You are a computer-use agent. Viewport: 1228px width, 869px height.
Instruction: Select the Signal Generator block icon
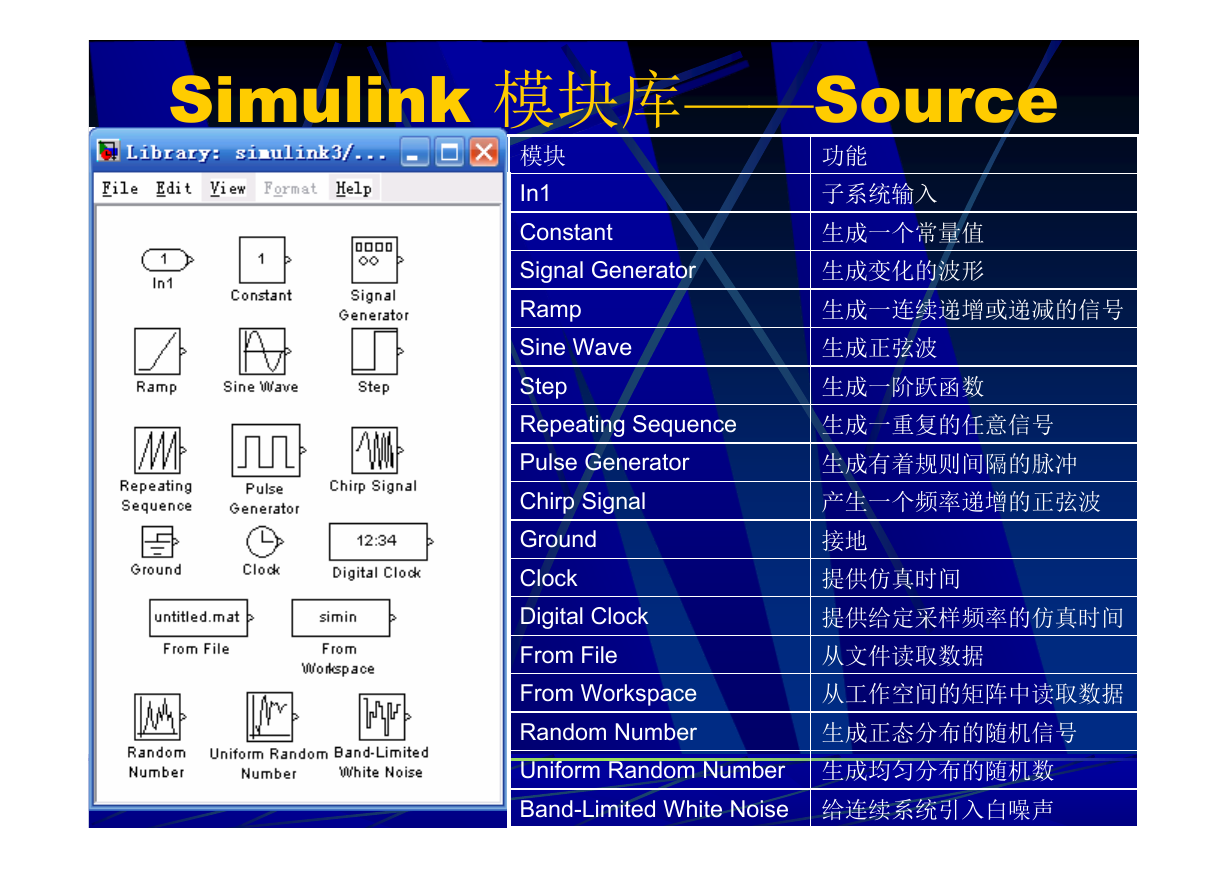pyautogui.click(x=376, y=260)
